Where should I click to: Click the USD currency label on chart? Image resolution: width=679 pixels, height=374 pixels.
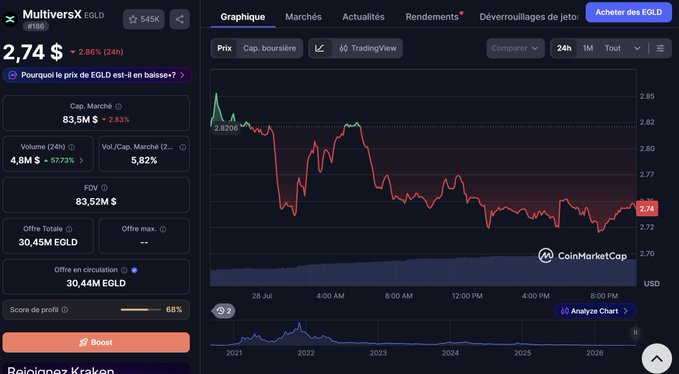(651, 284)
